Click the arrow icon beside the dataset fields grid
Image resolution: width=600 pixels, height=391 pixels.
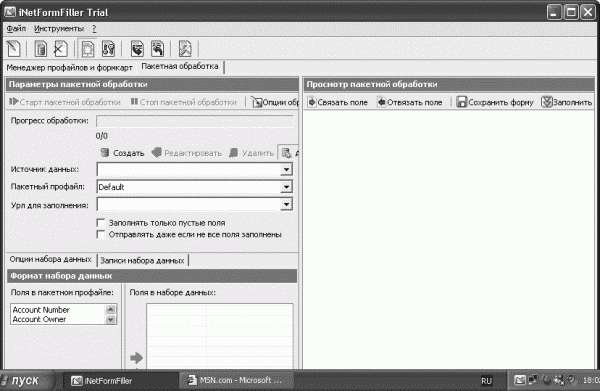136,358
